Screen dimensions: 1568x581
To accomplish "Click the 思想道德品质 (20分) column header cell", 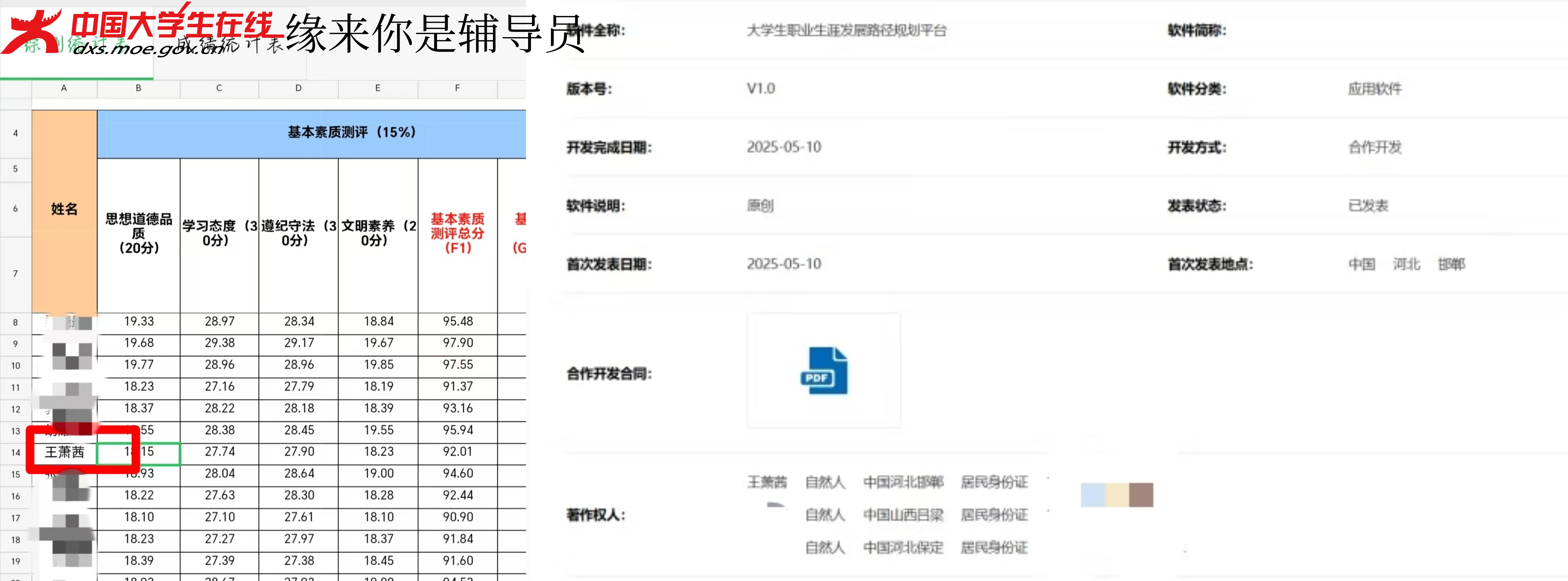I will coord(139,234).
